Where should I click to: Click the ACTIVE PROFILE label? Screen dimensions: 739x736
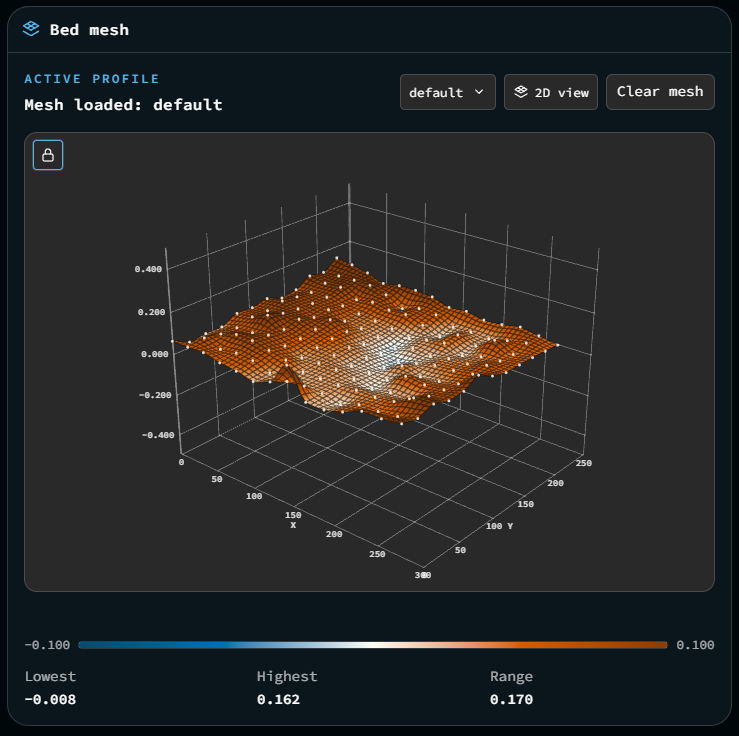(x=91, y=79)
